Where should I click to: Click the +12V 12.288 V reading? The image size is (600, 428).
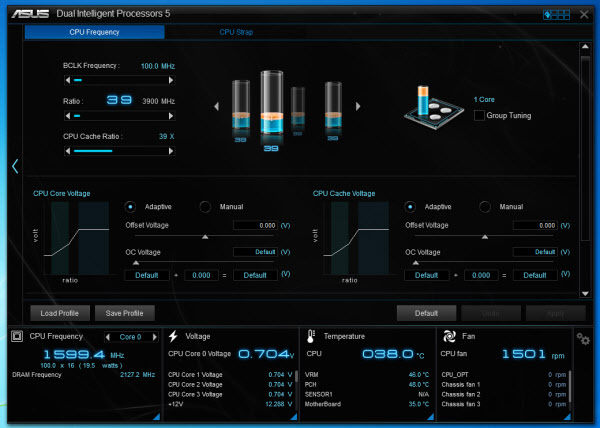[279, 404]
